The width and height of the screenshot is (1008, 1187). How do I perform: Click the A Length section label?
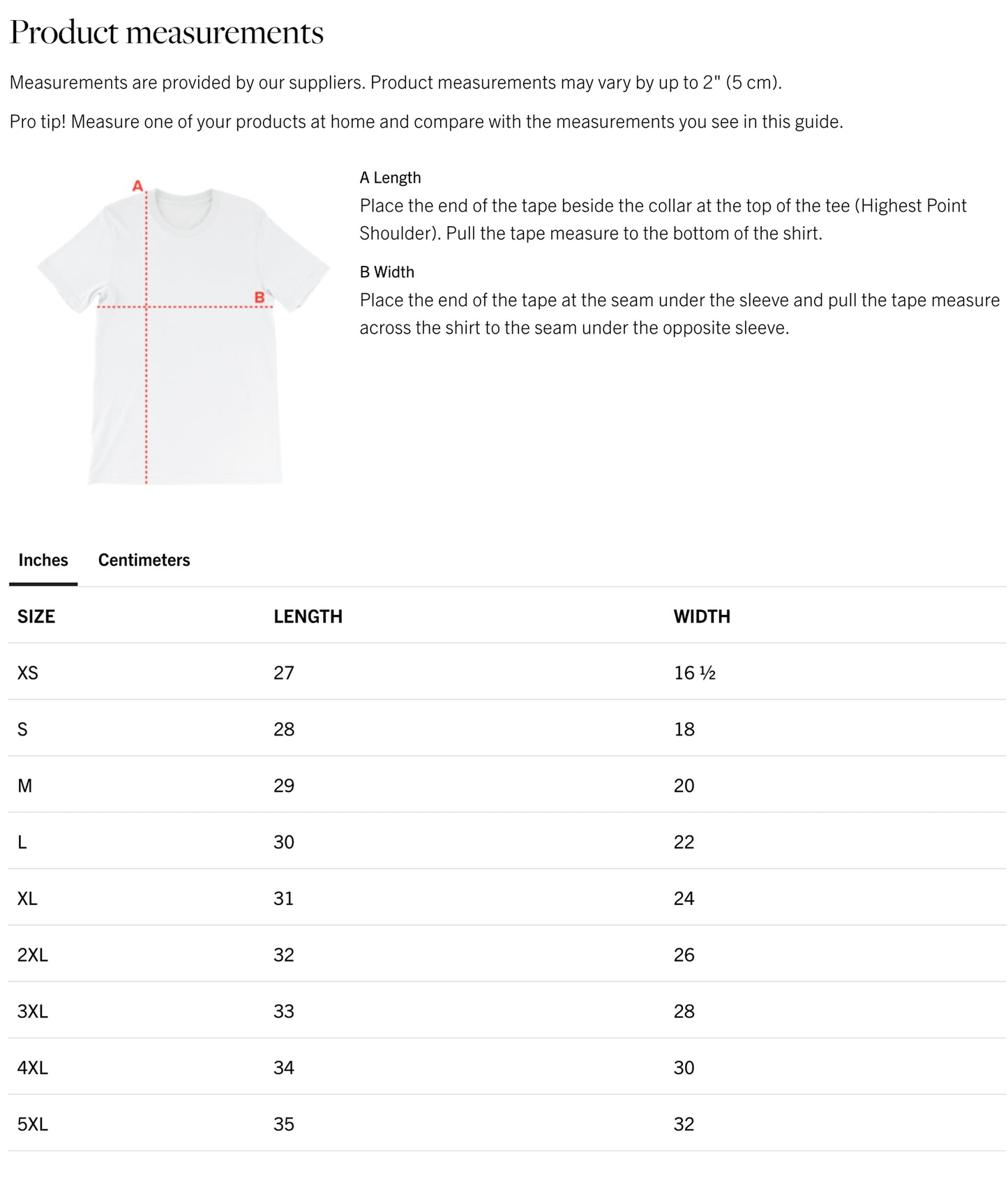[x=389, y=177]
